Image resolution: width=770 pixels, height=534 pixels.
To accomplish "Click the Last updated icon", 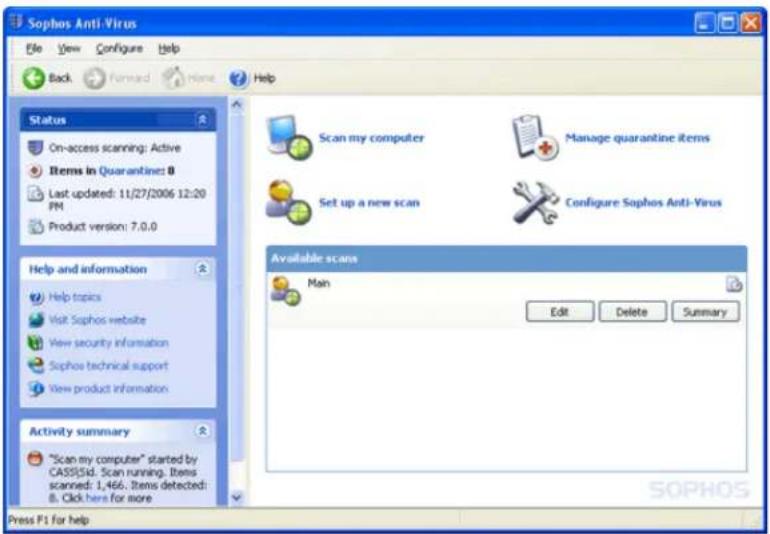I will (x=35, y=194).
